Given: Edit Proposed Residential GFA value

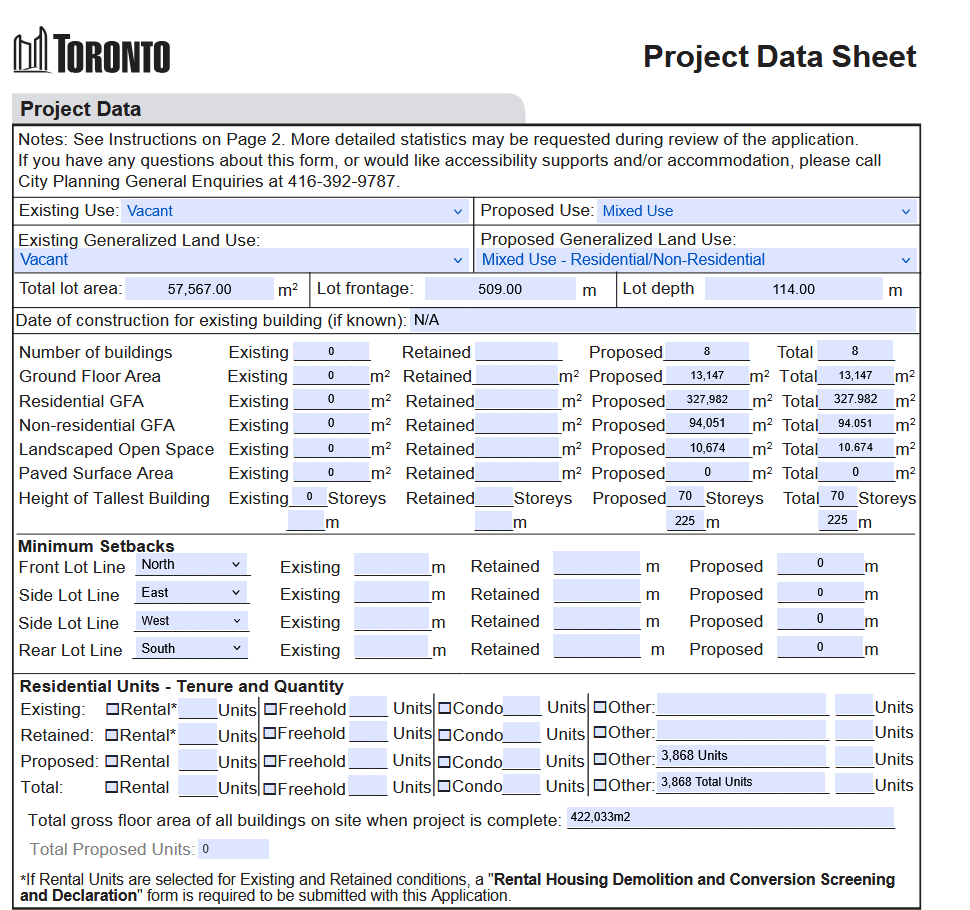Looking at the screenshot, I should (x=707, y=400).
